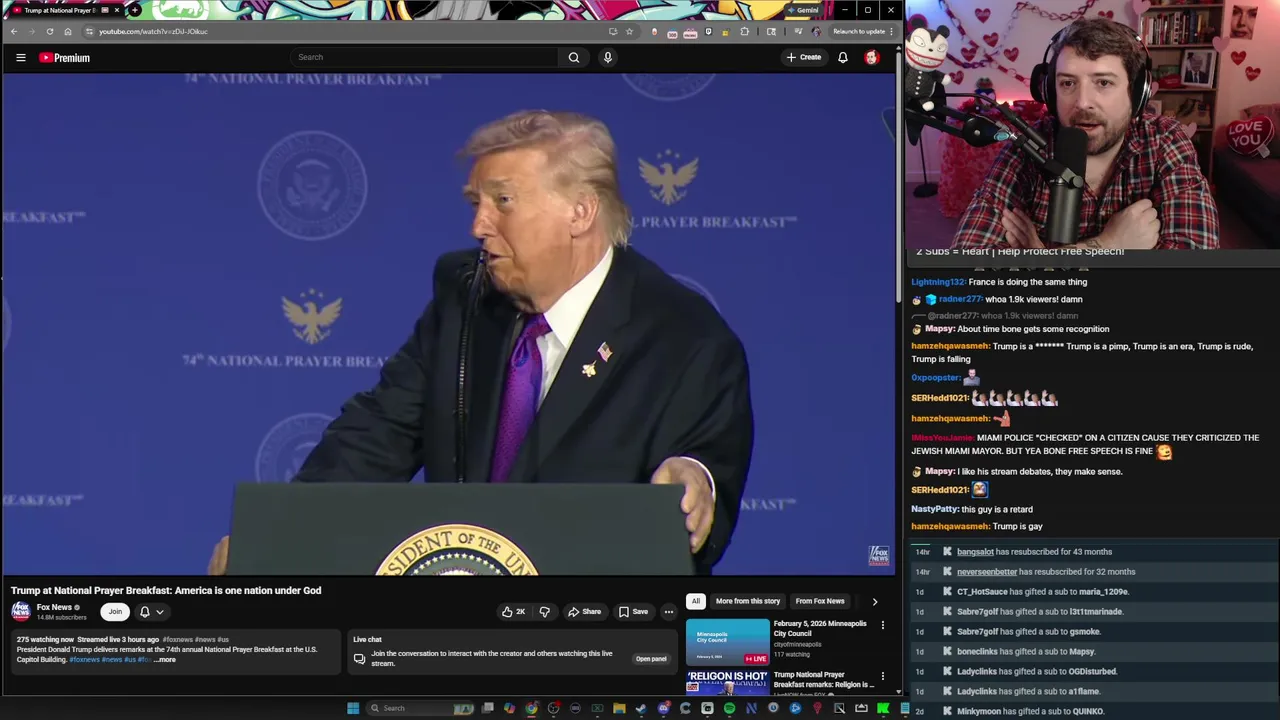This screenshot has width=1280, height=720.
Task: Select the From Fox News chip
Action: [x=820, y=601]
